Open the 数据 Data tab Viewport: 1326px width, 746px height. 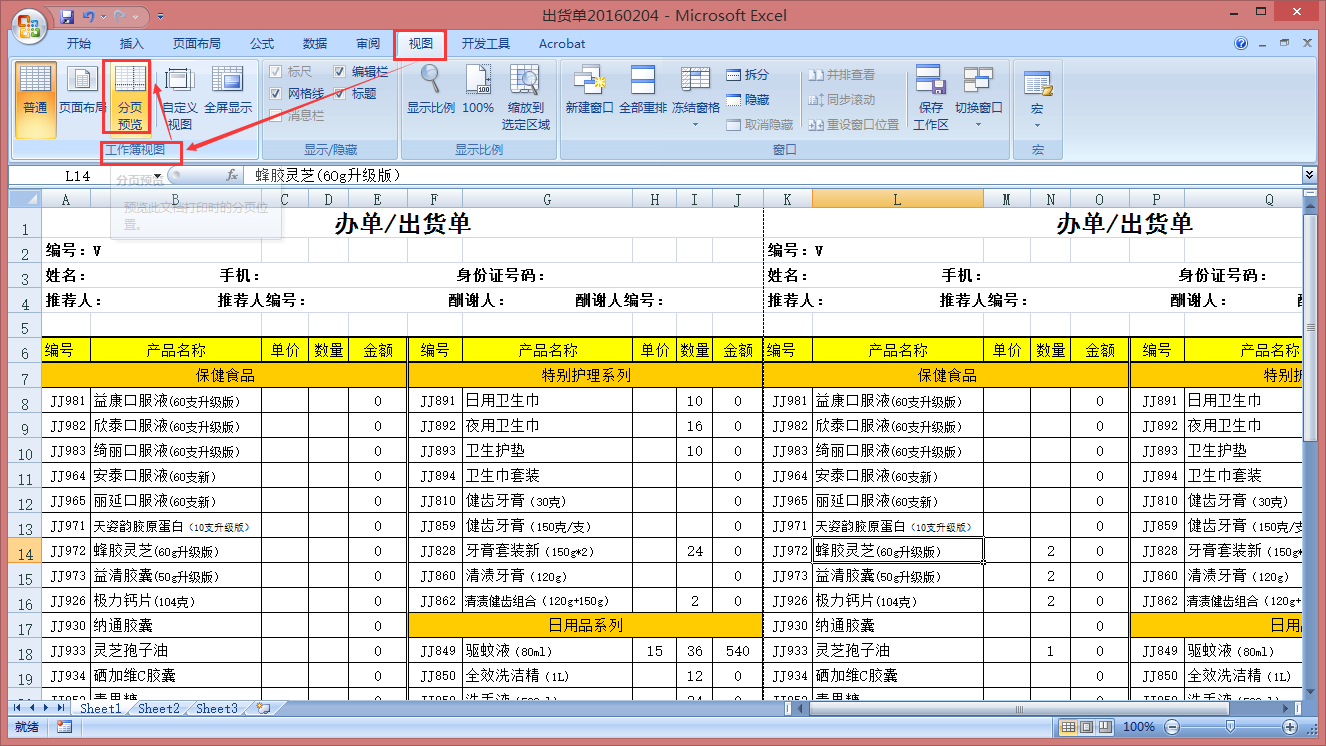pos(315,44)
